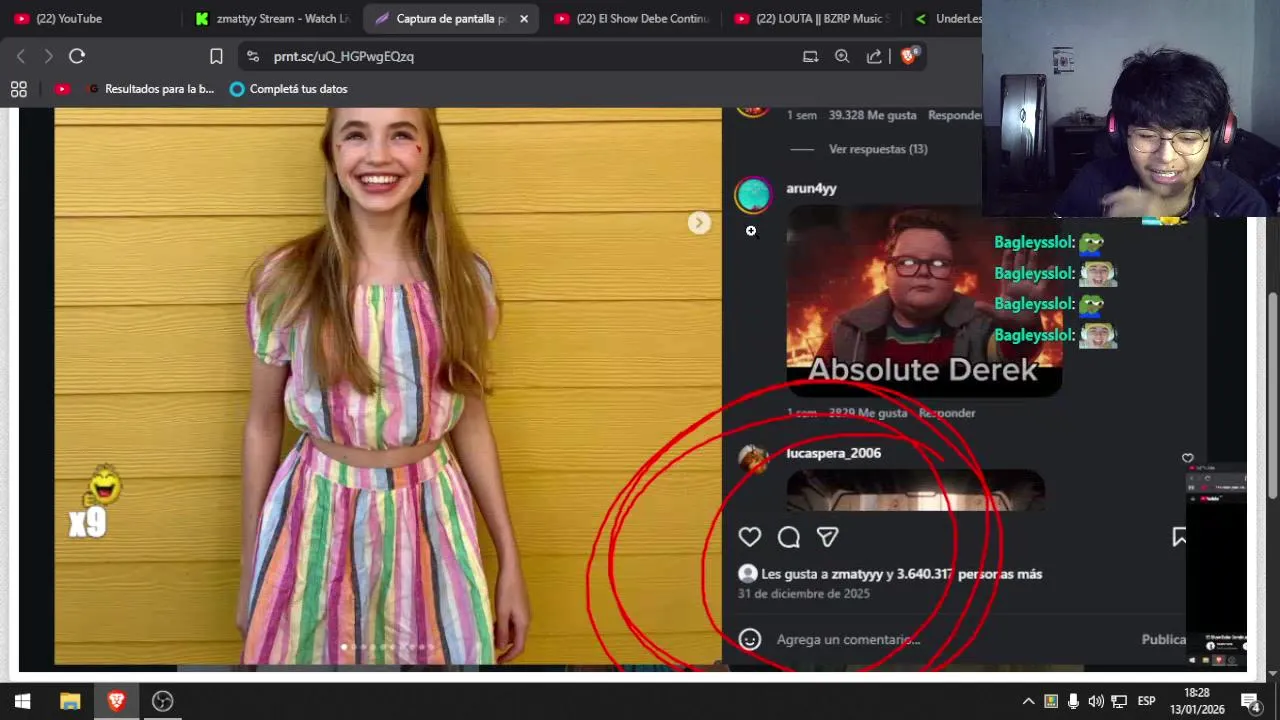Viewport: 1280px width, 720px height.
Task: View '3.640.317 personas más' likes
Action: coord(969,574)
